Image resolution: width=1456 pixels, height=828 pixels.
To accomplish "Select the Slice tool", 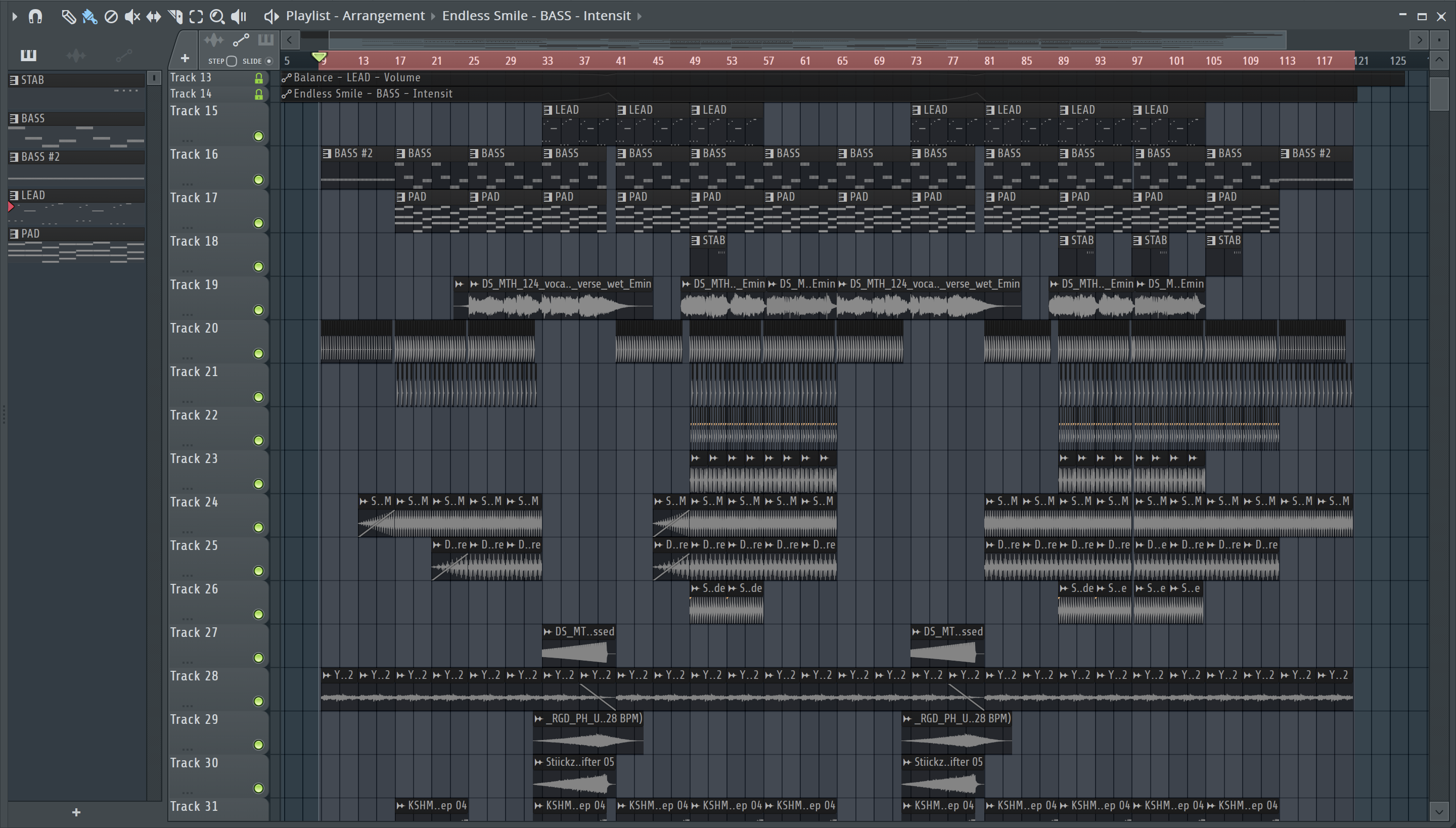I will pos(175,17).
